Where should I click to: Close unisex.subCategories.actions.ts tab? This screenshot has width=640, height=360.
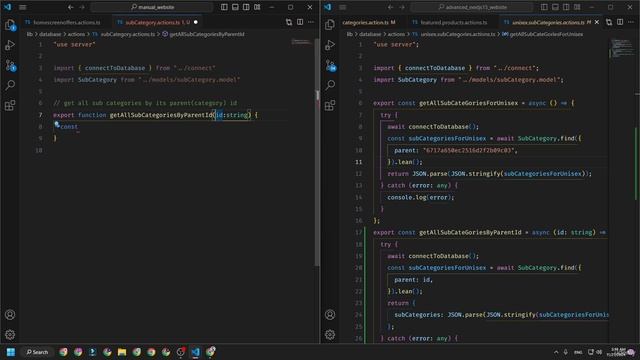tap(597, 22)
